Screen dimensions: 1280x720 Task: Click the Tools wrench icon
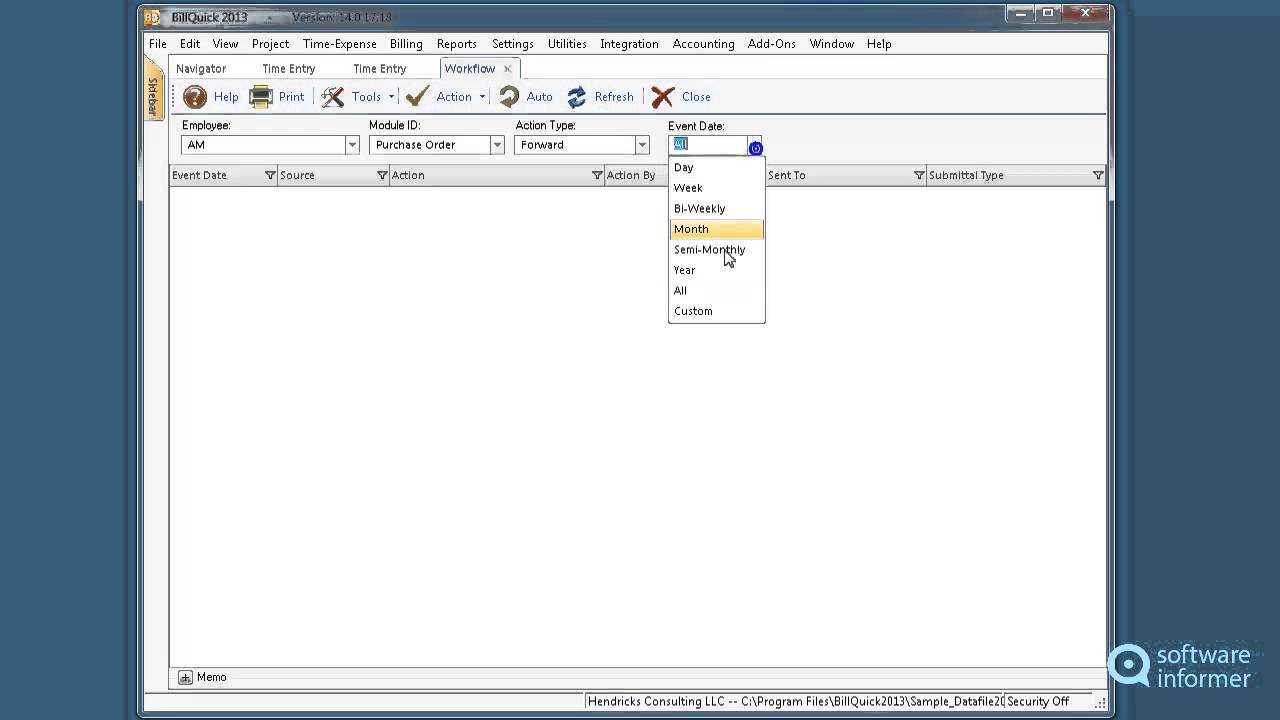(x=333, y=97)
